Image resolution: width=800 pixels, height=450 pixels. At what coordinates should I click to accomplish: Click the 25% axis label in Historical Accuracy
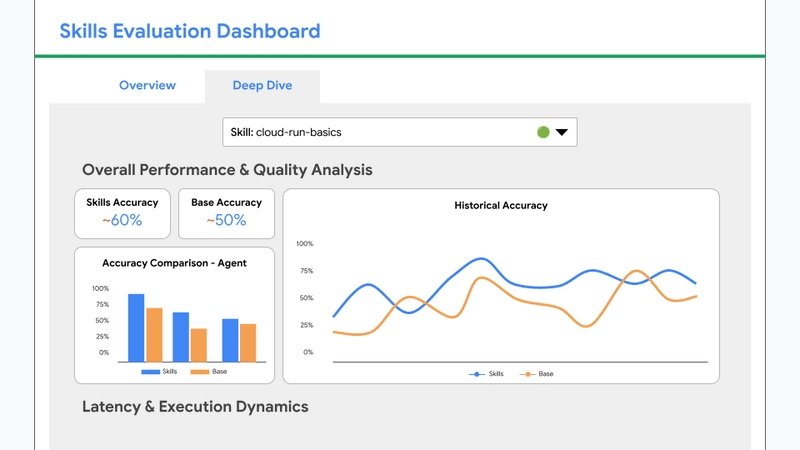(x=306, y=325)
